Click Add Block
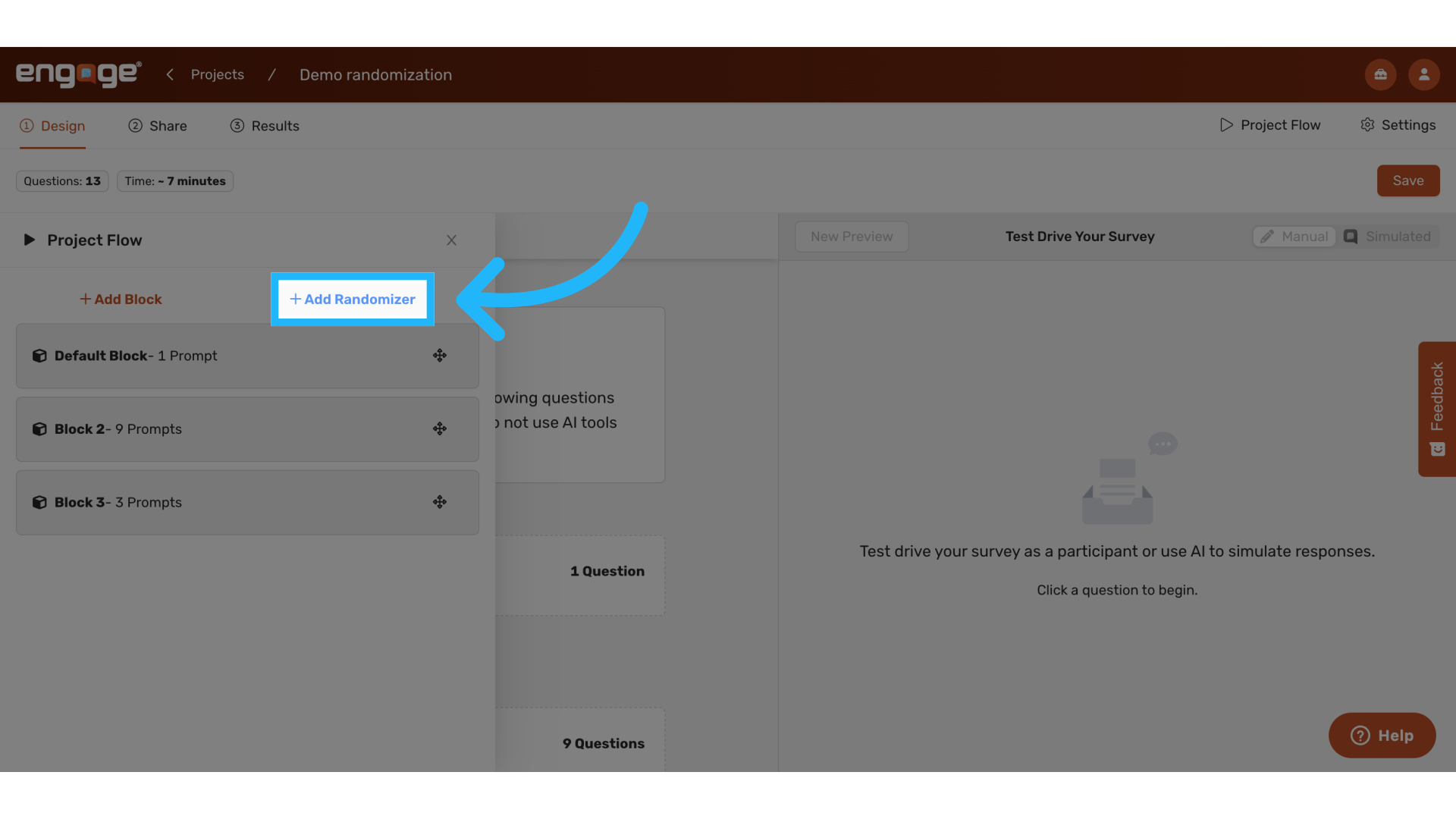Image resolution: width=1456 pixels, height=819 pixels. pyautogui.click(x=121, y=300)
